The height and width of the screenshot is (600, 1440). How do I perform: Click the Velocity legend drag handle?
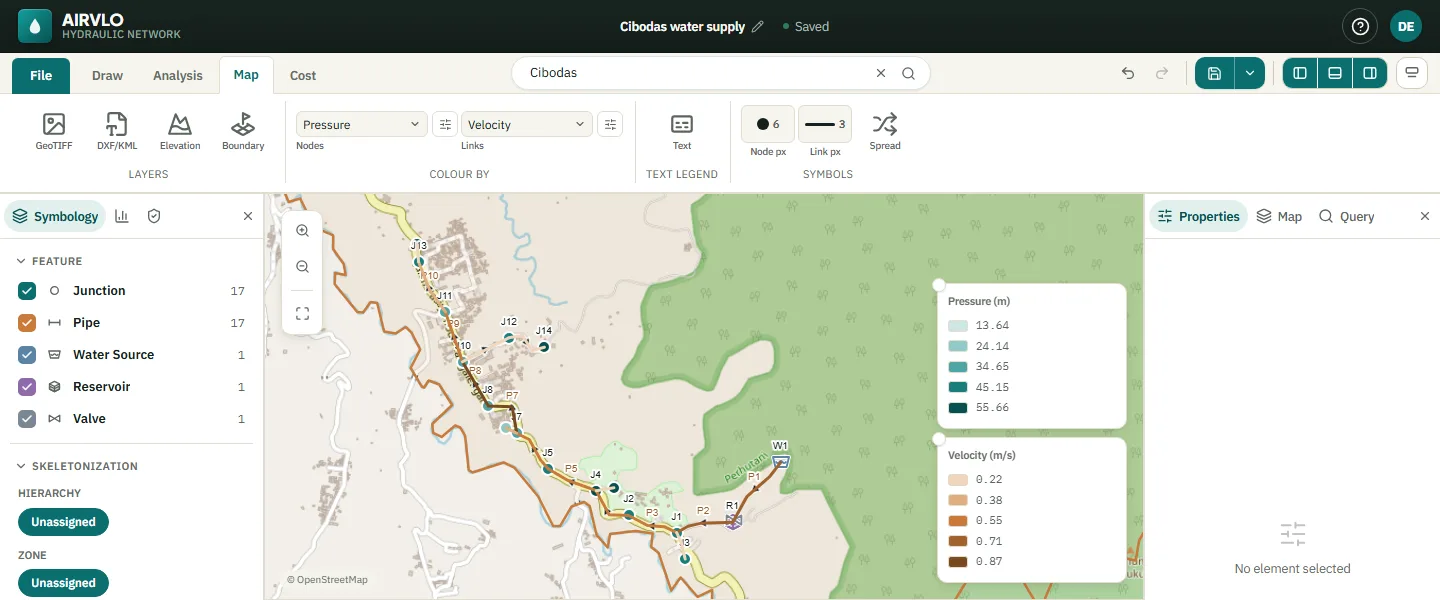(939, 439)
